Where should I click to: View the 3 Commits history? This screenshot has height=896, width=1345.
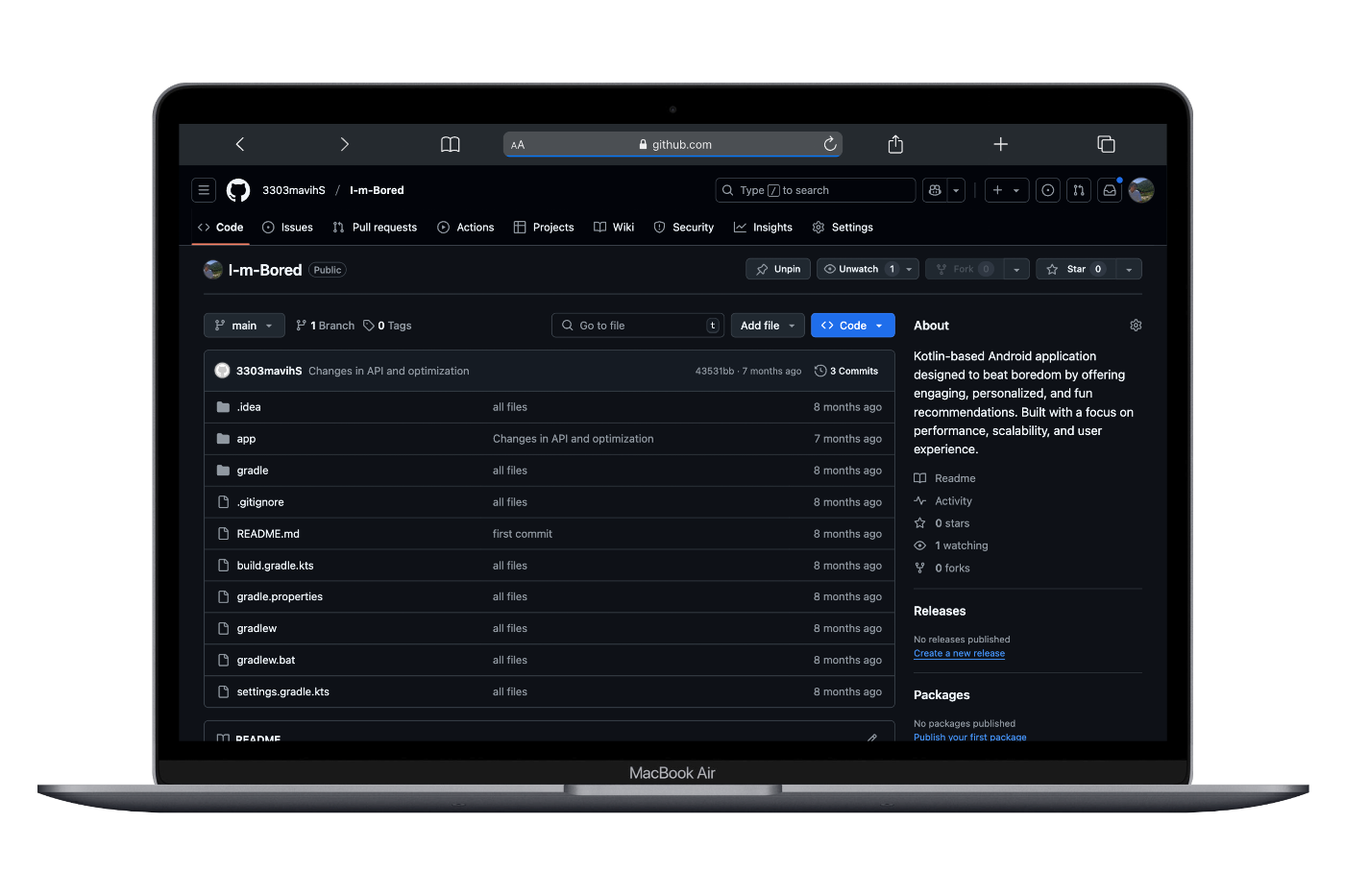tap(846, 371)
